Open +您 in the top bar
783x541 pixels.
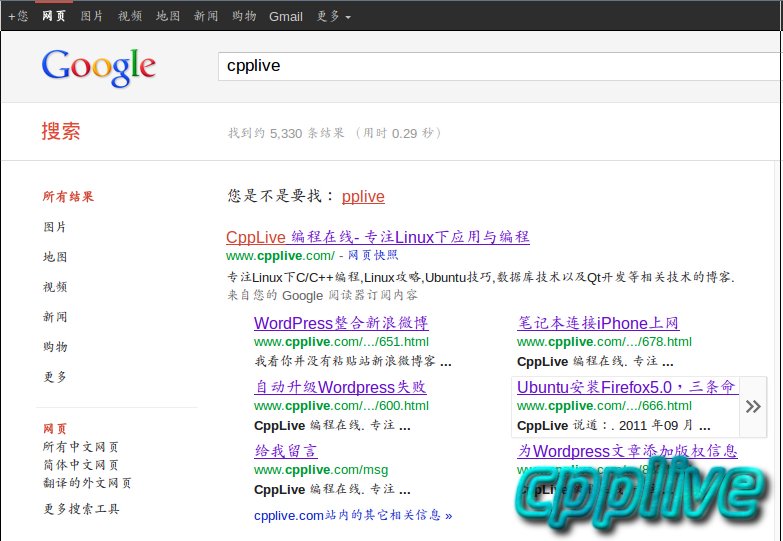point(18,16)
